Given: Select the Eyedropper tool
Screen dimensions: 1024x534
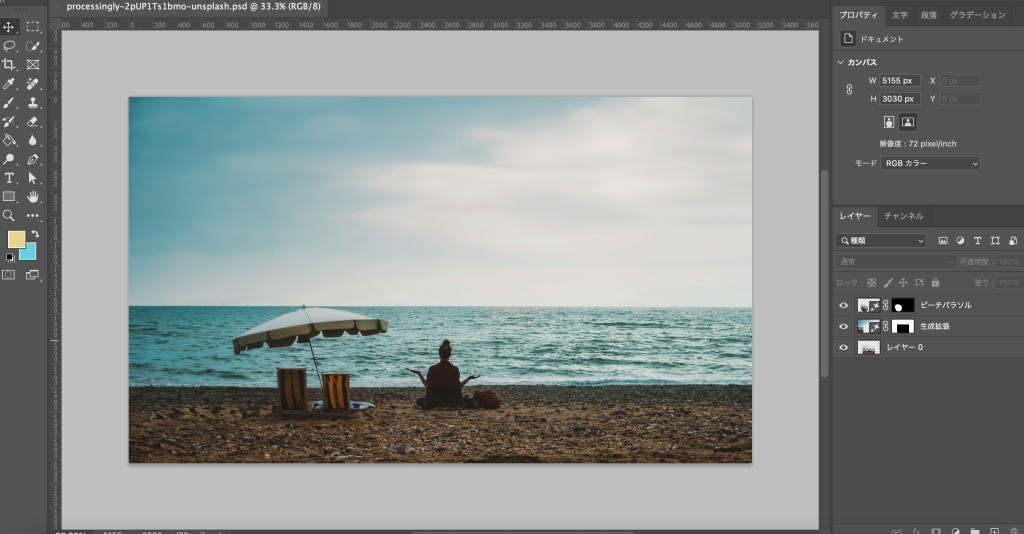Looking at the screenshot, I should 9,83.
